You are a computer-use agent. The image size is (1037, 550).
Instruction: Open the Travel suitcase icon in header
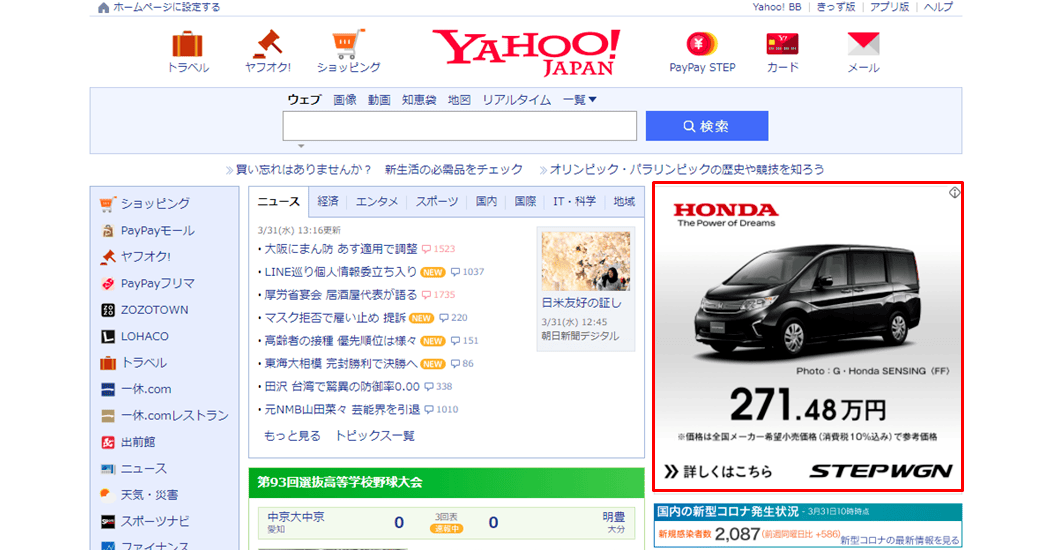point(187,44)
